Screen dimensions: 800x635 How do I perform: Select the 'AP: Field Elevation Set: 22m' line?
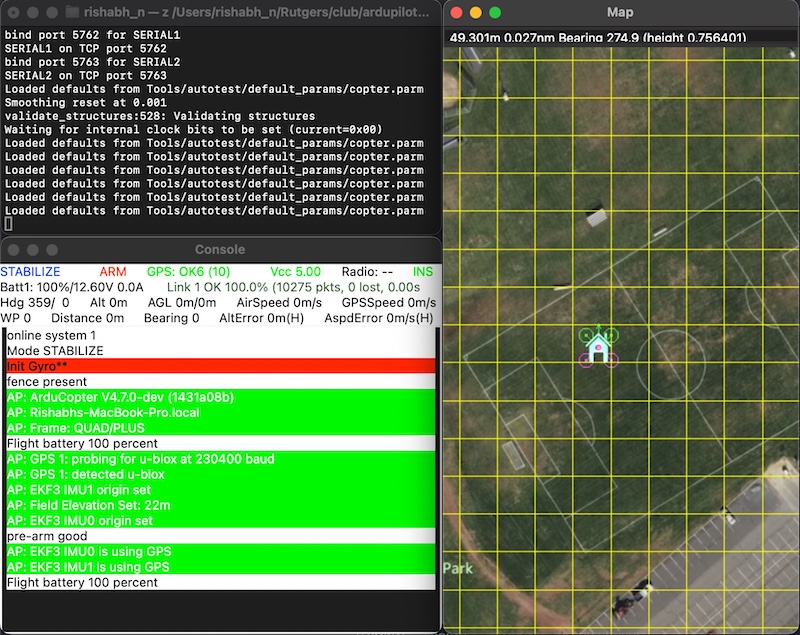pyautogui.click(x=220, y=506)
